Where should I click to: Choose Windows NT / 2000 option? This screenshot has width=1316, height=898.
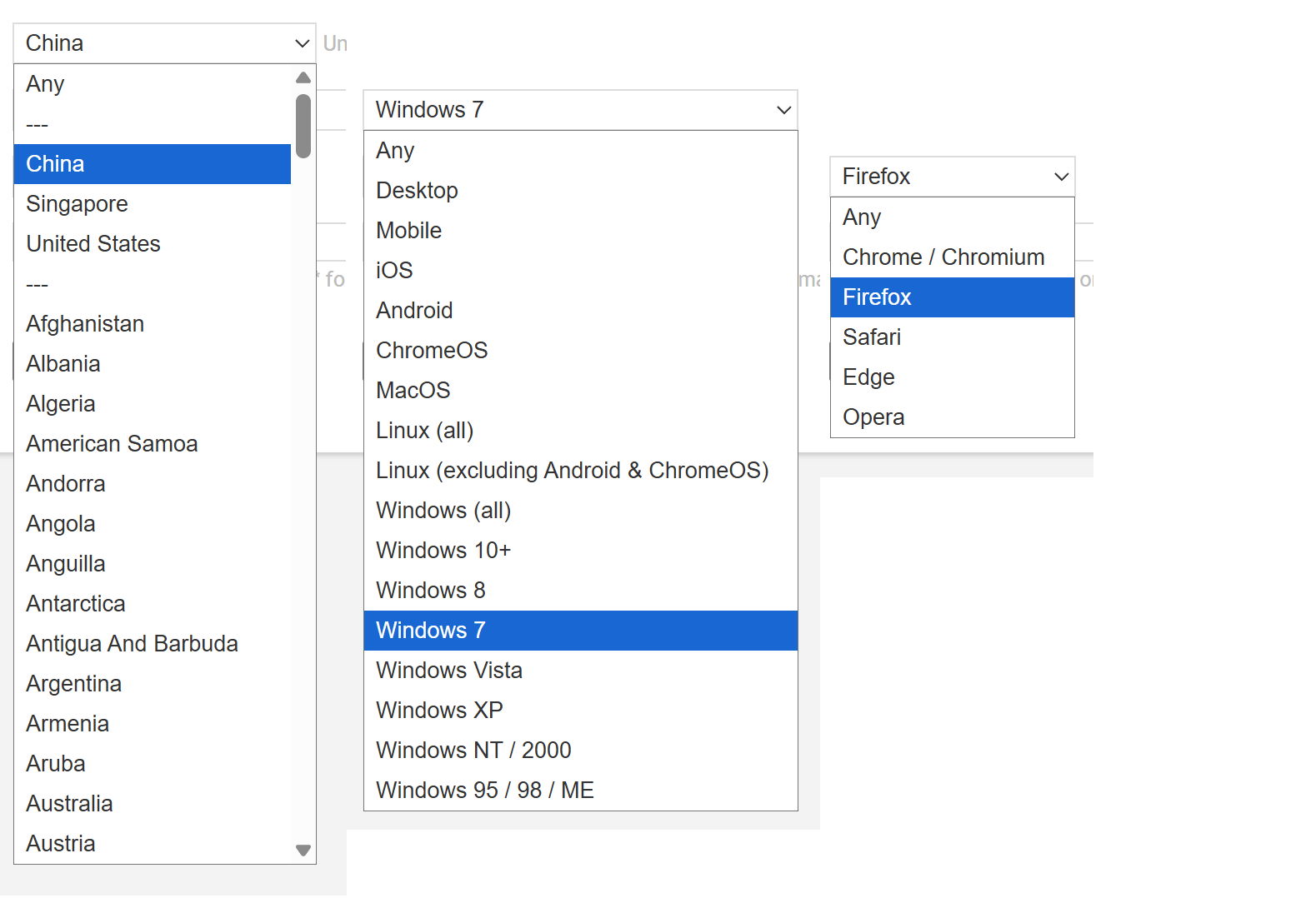(581, 751)
